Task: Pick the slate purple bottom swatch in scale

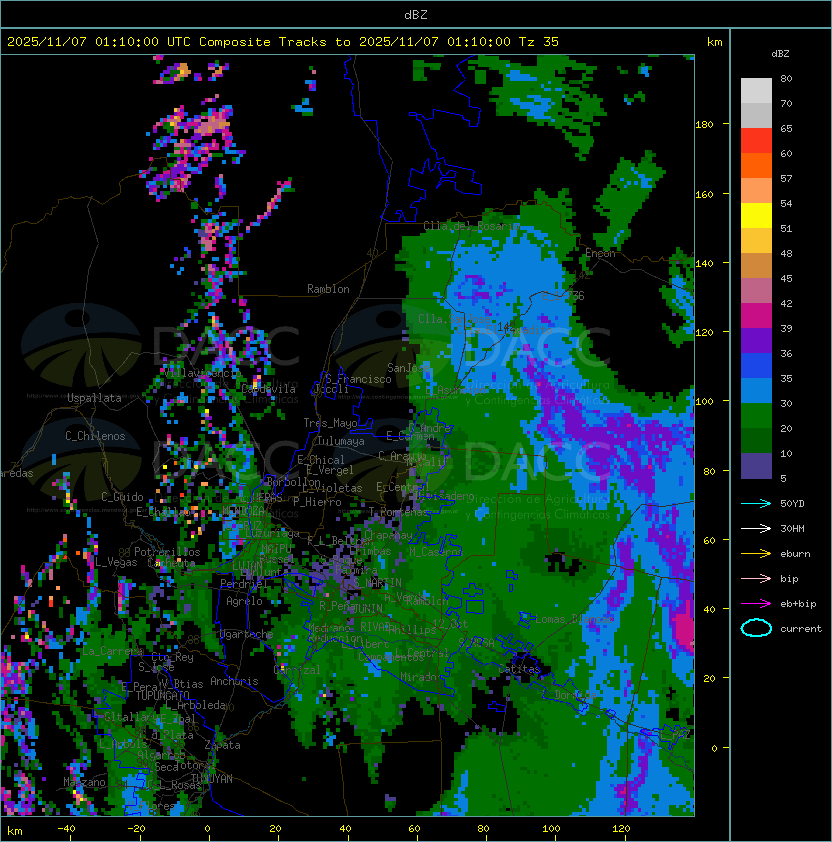Action: [x=756, y=466]
